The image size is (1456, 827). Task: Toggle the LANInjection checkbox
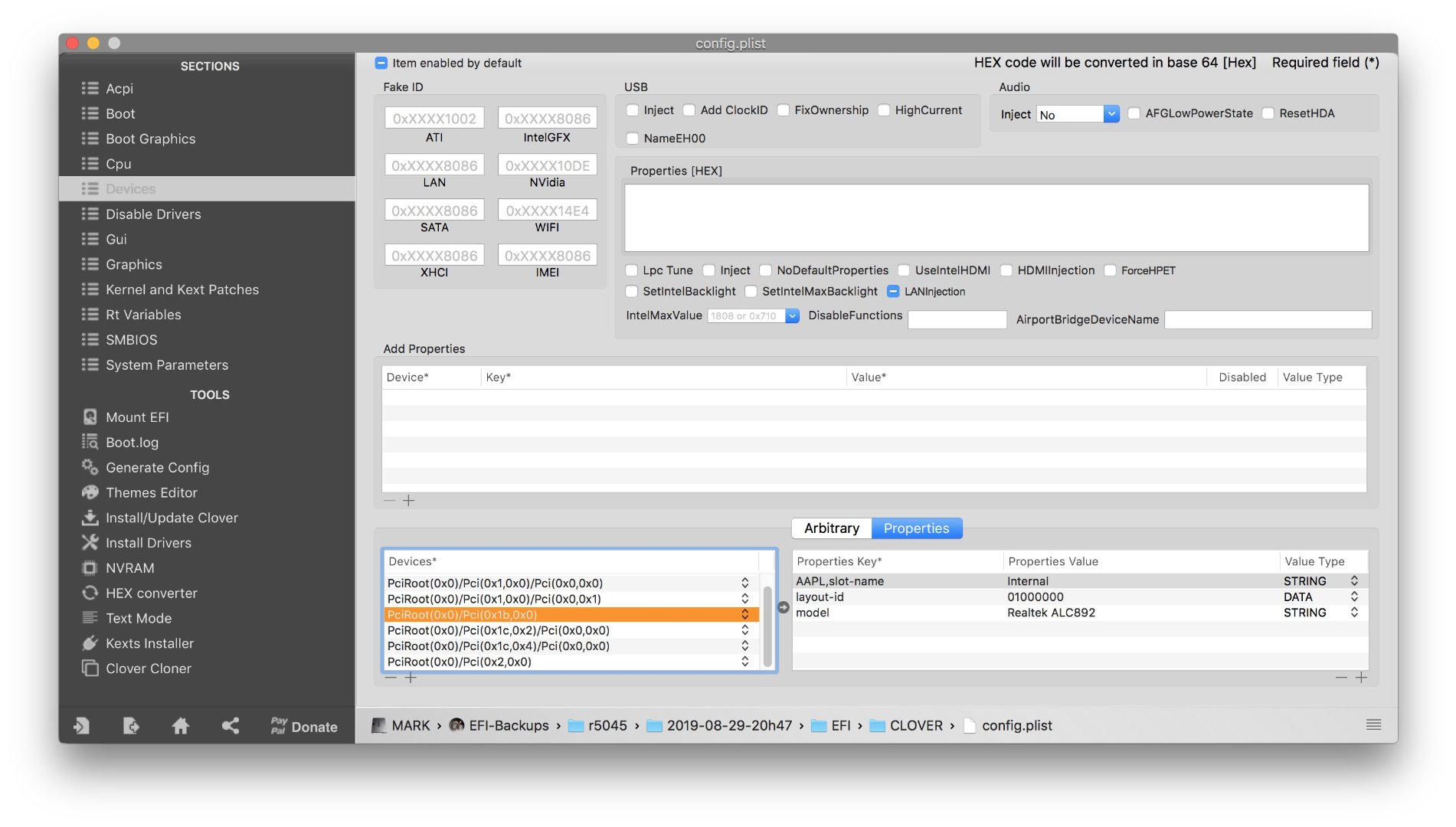coord(893,291)
